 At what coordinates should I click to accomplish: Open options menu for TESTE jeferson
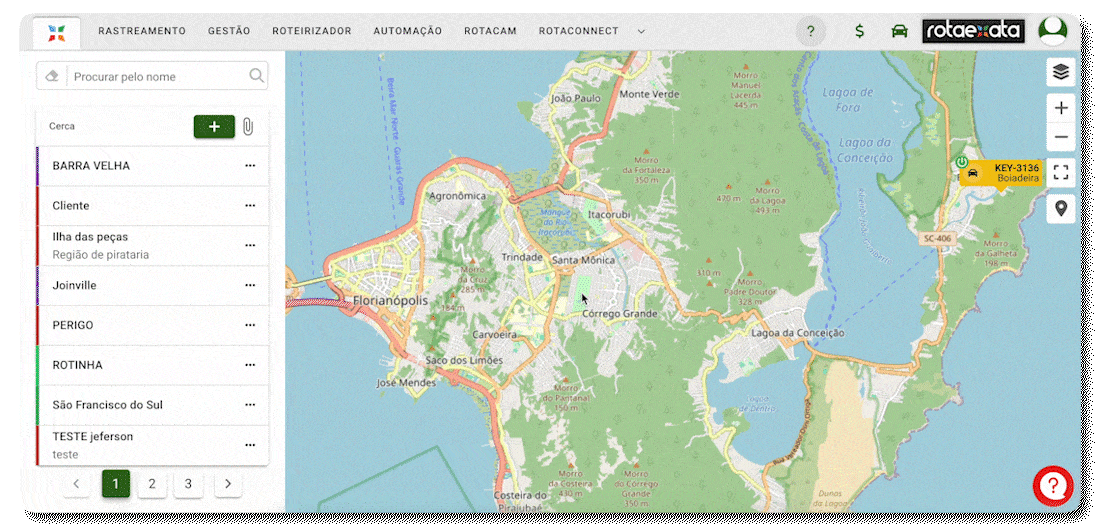(250, 445)
